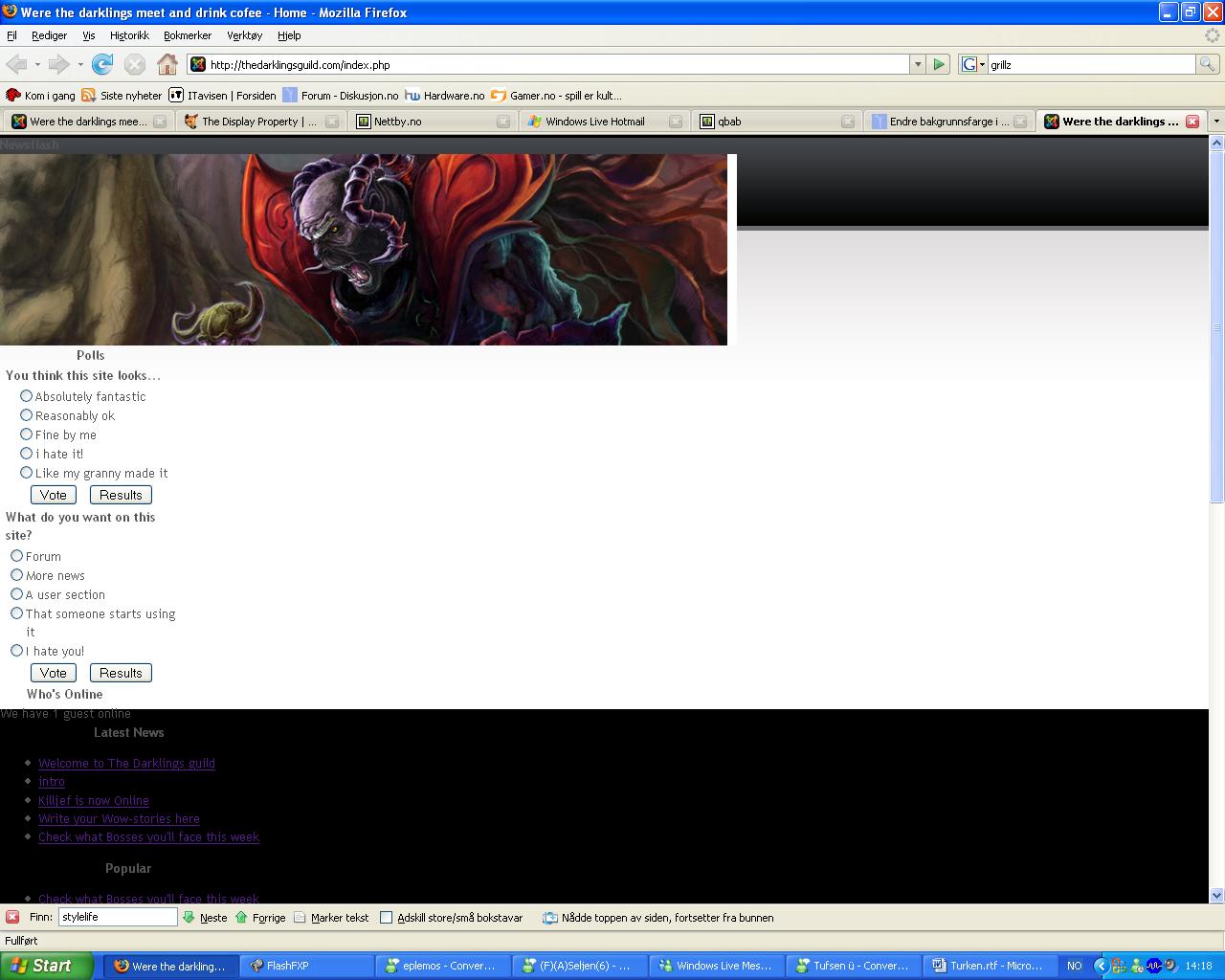Screen dimensions: 1225x980
Task: Click the Stop loading icon
Action: [x=135, y=64]
